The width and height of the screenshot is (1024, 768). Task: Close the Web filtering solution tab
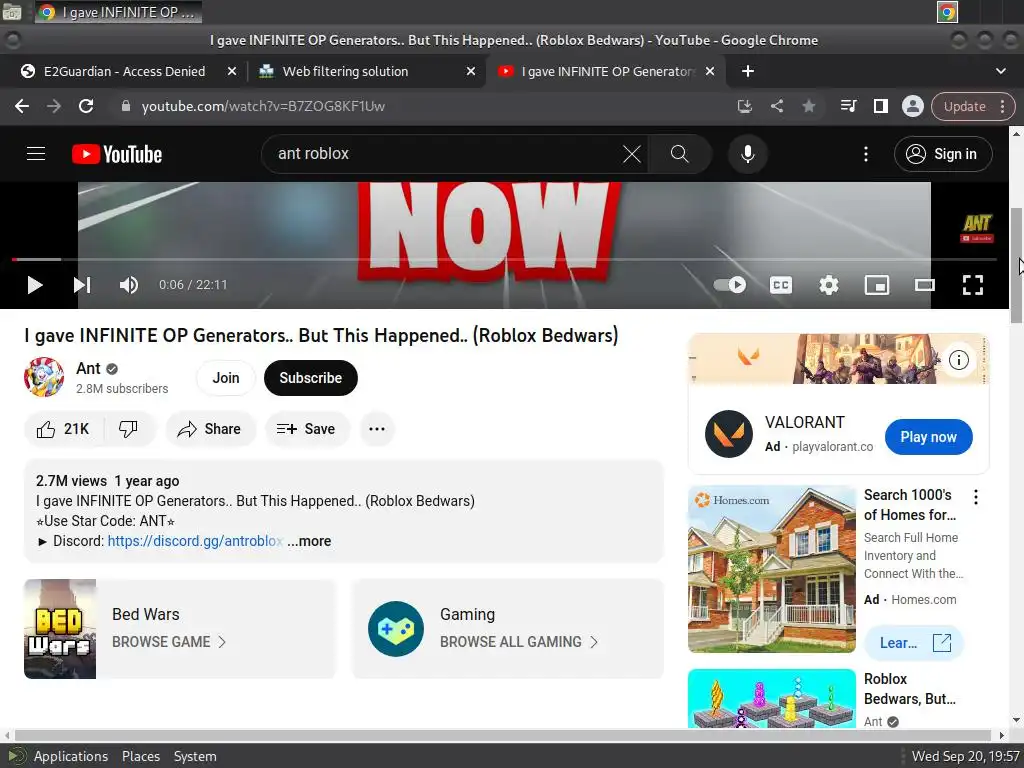coord(471,71)
